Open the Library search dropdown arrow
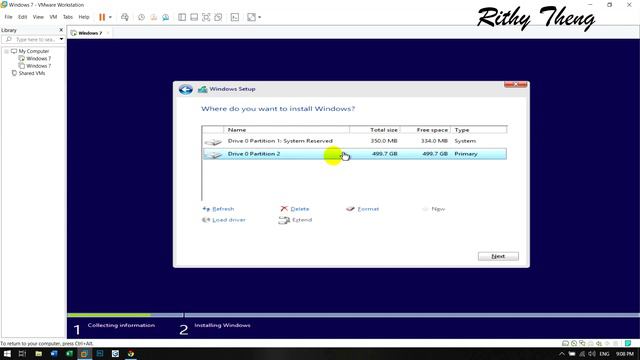This screenshot has height=360, width=640. [x=61, y=40]
